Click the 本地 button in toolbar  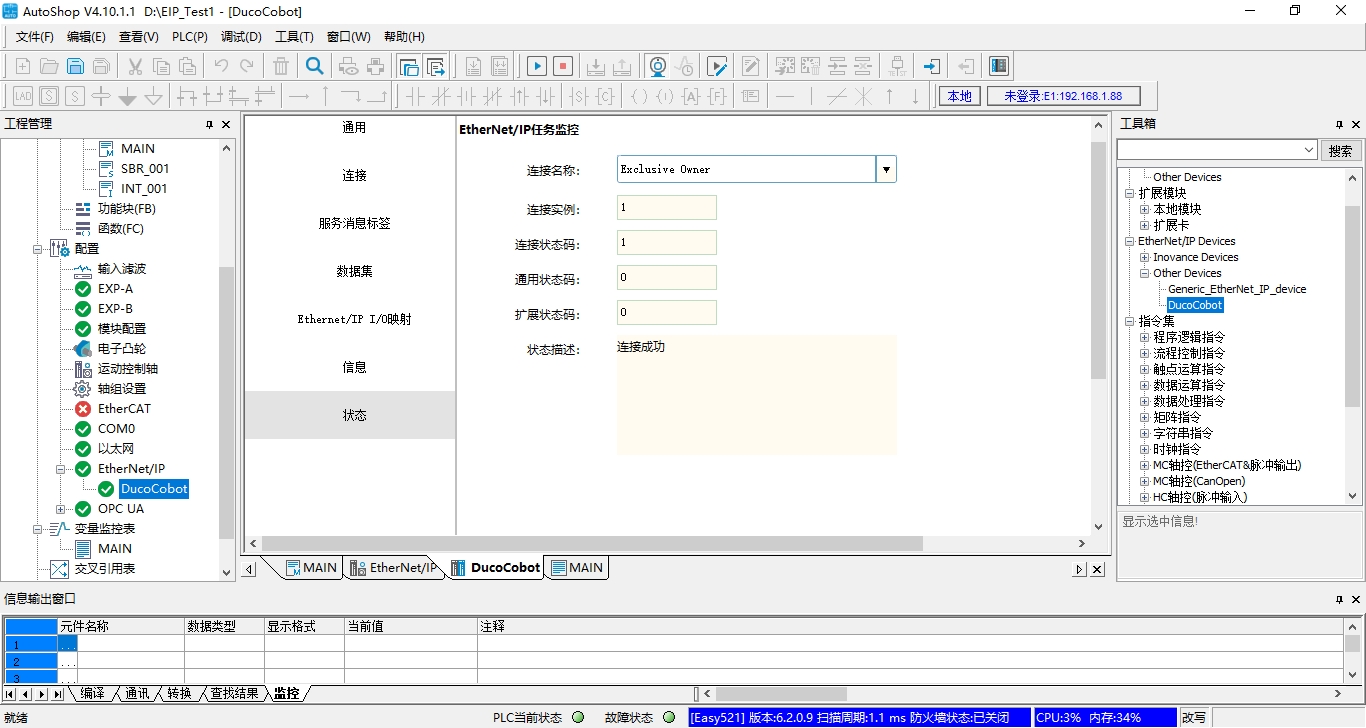tap(959, 96)
